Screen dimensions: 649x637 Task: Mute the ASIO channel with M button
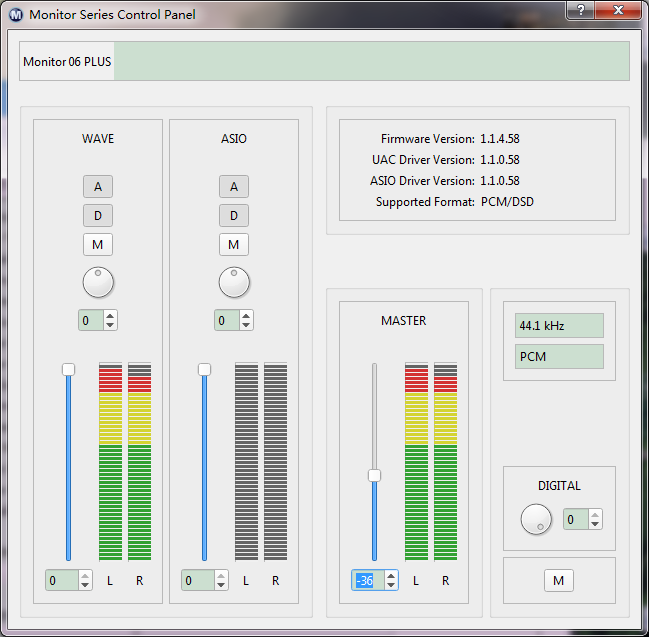[x=234, y=244]
